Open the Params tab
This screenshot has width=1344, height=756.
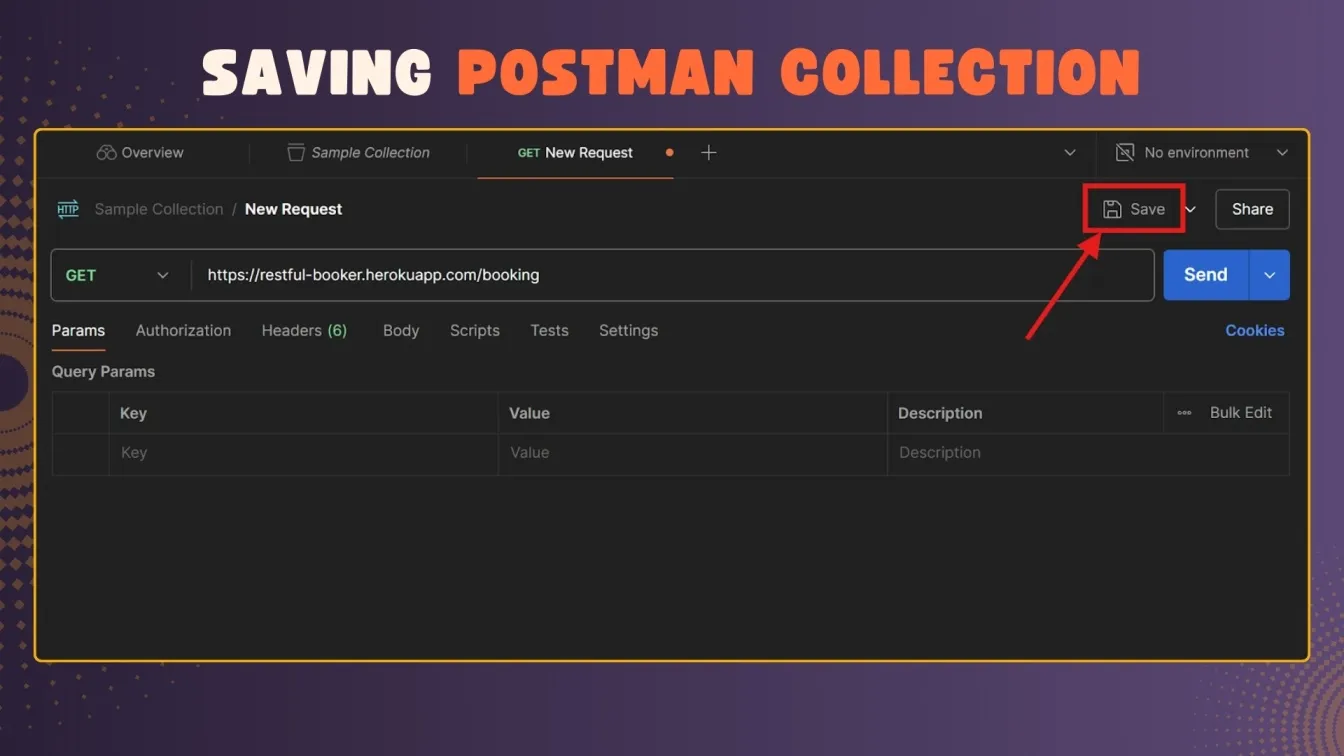pyautogui.click(x=78, y=330)
